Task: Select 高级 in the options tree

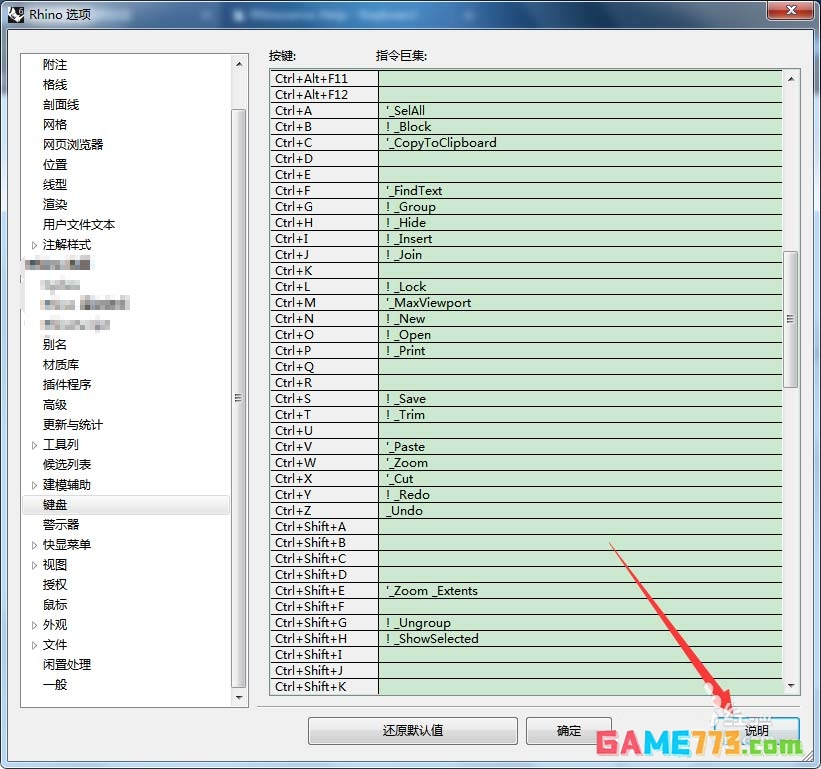Action: (x=55, y=405)
